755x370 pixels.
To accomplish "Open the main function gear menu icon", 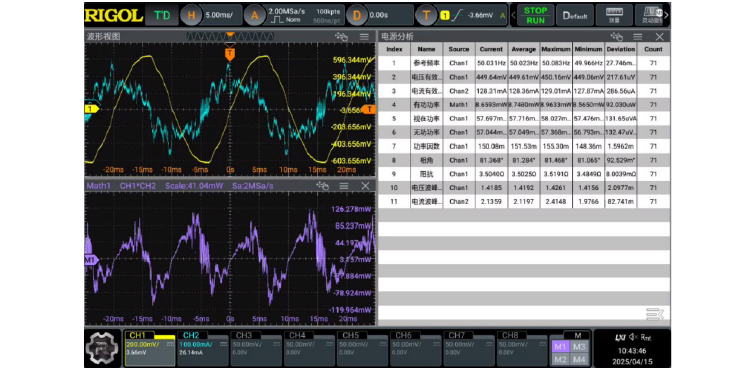I will (x=103, y=348).
